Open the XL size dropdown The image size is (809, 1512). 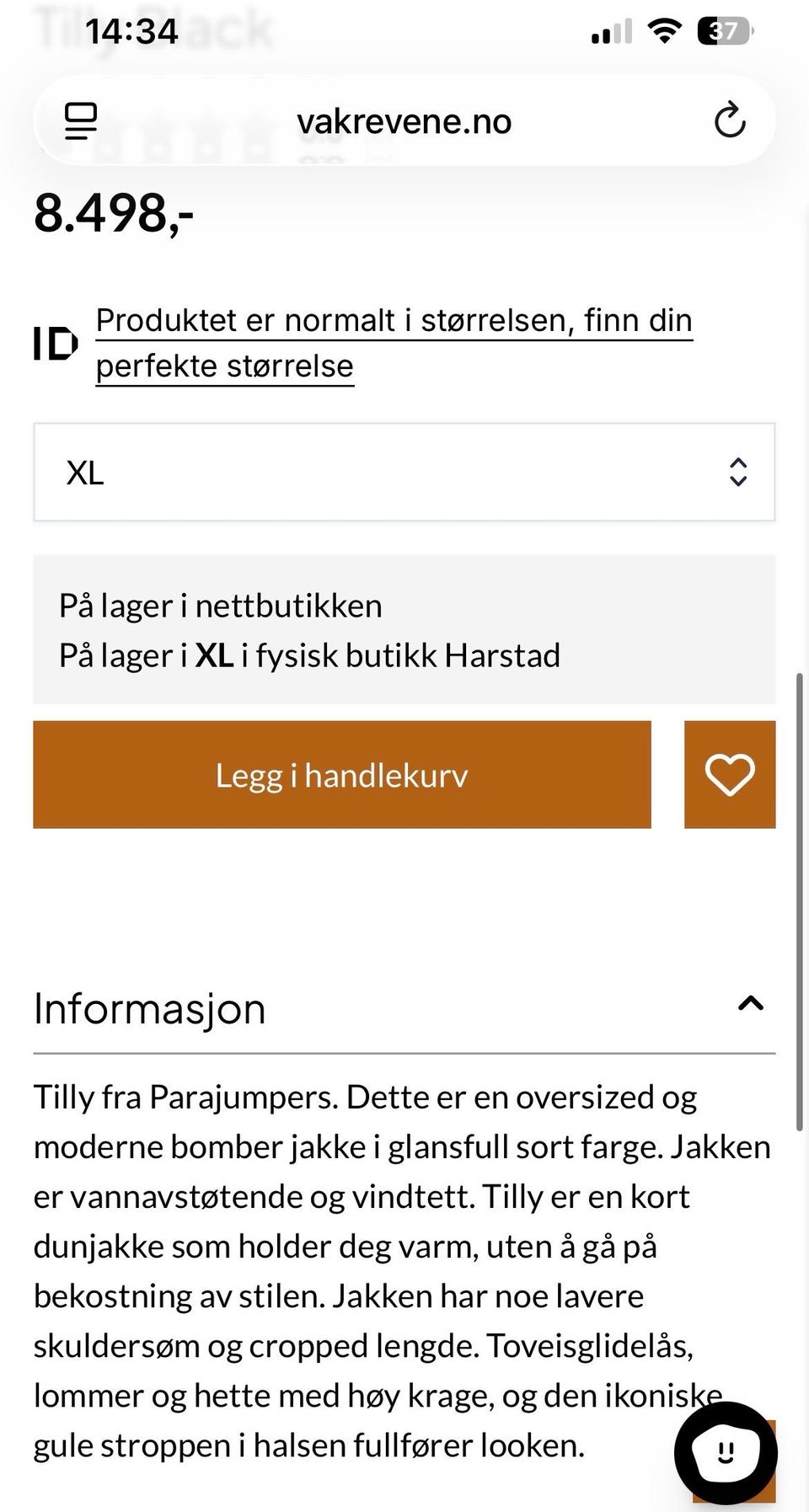tap(403, 473)
